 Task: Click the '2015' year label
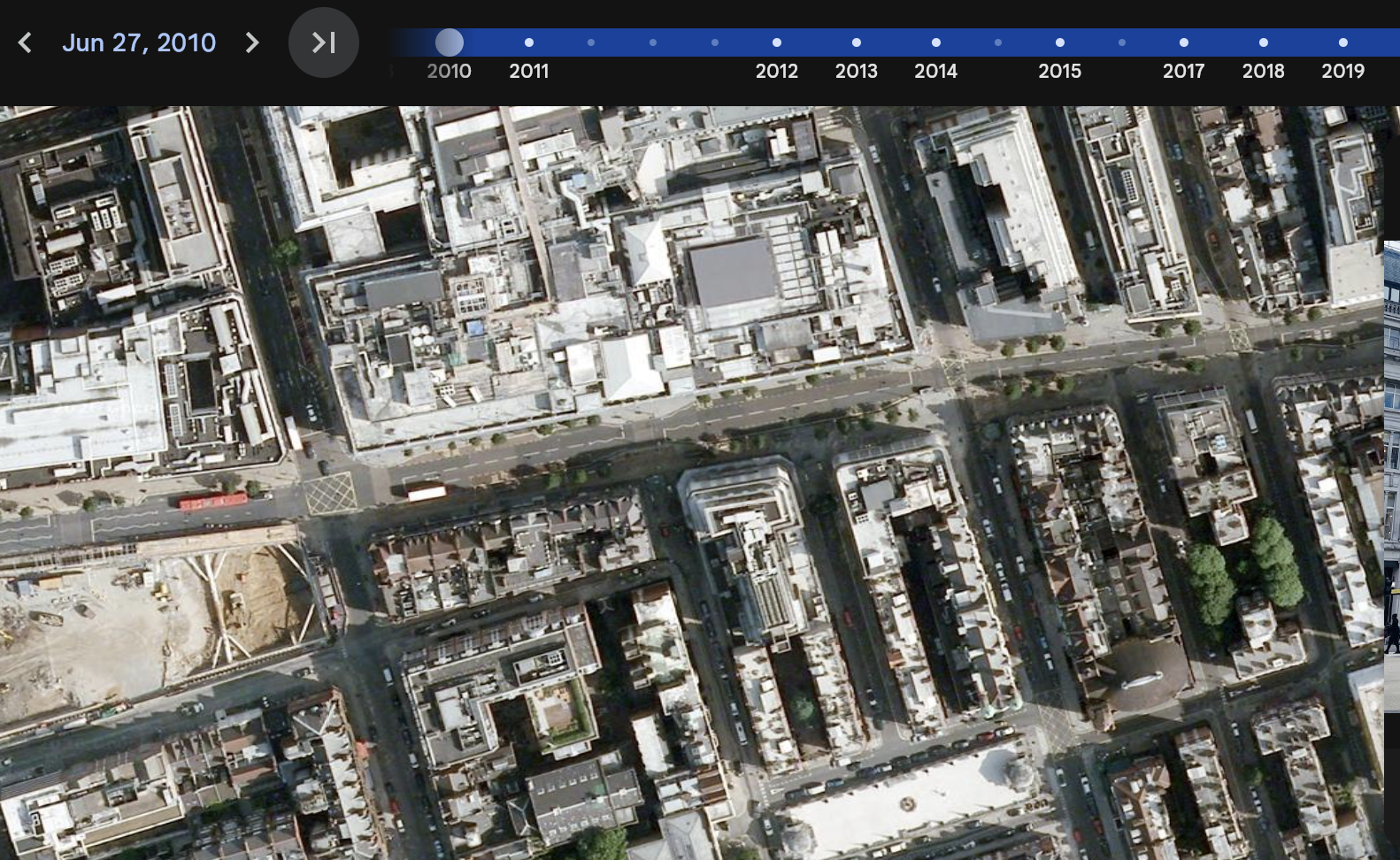pos(1060,71)
